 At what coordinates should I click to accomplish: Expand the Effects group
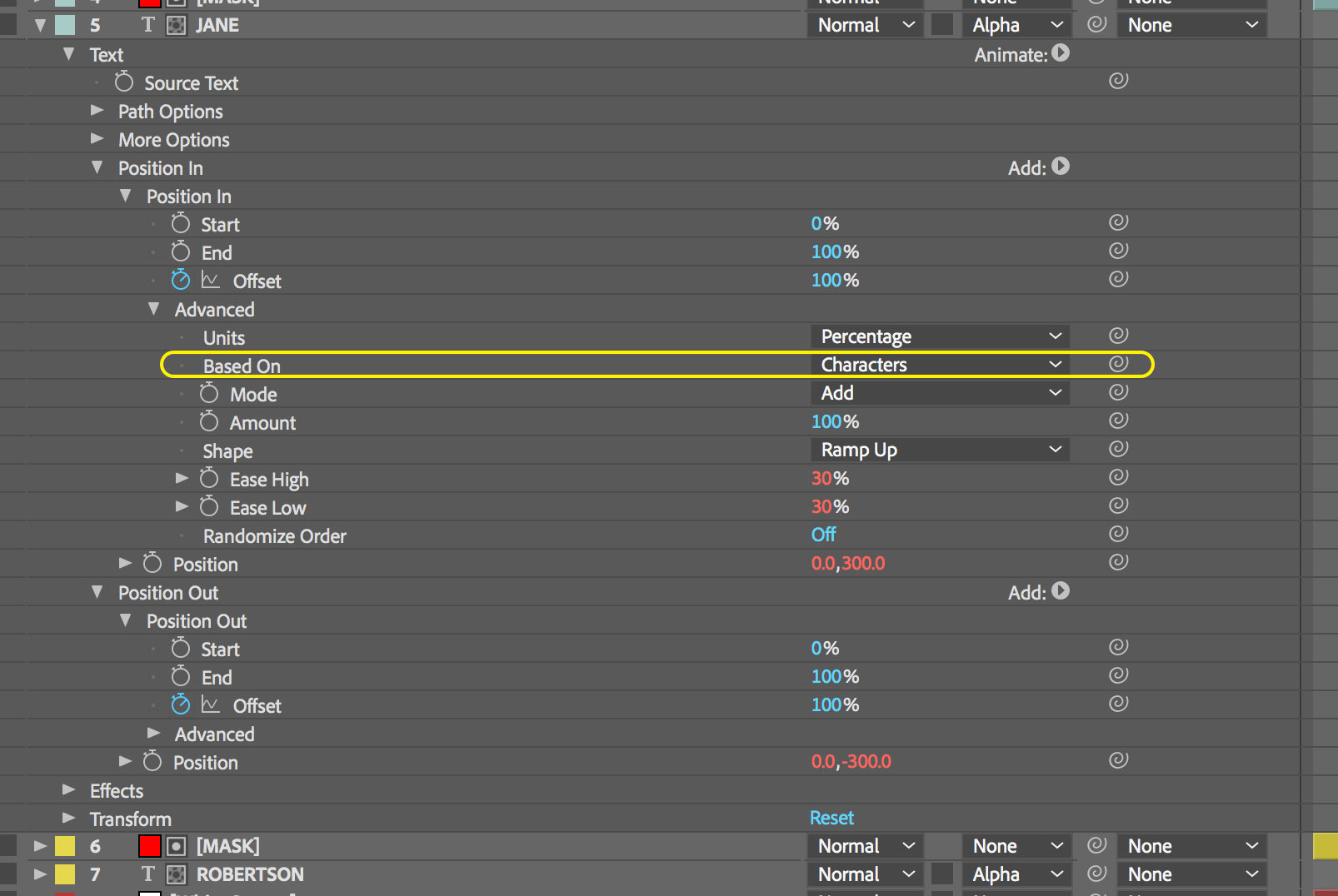[x=68, y=790]
